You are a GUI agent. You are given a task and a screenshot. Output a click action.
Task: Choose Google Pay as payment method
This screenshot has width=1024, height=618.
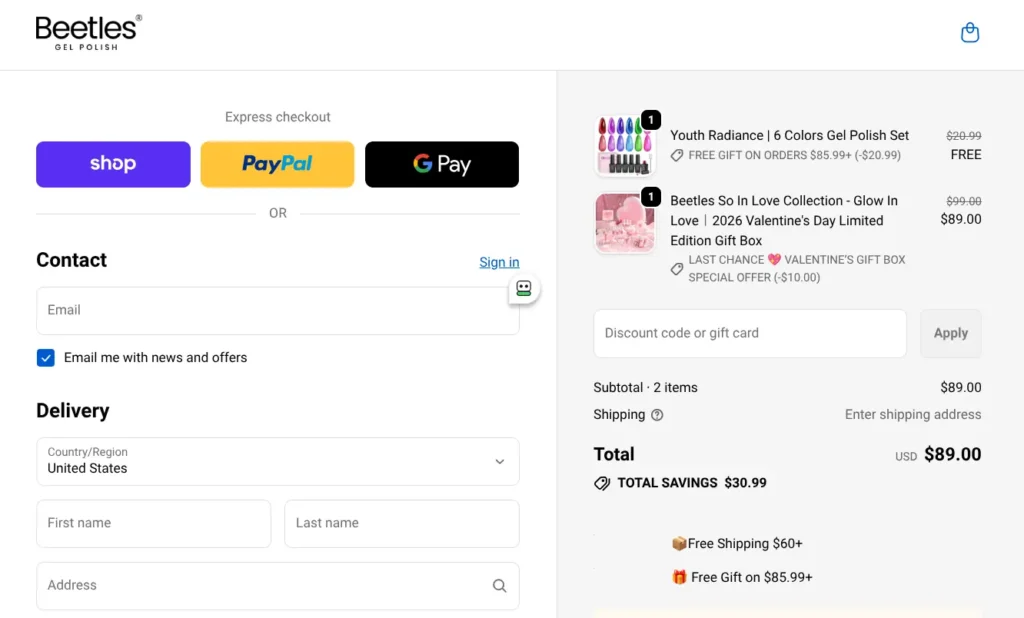pos(441,164)
